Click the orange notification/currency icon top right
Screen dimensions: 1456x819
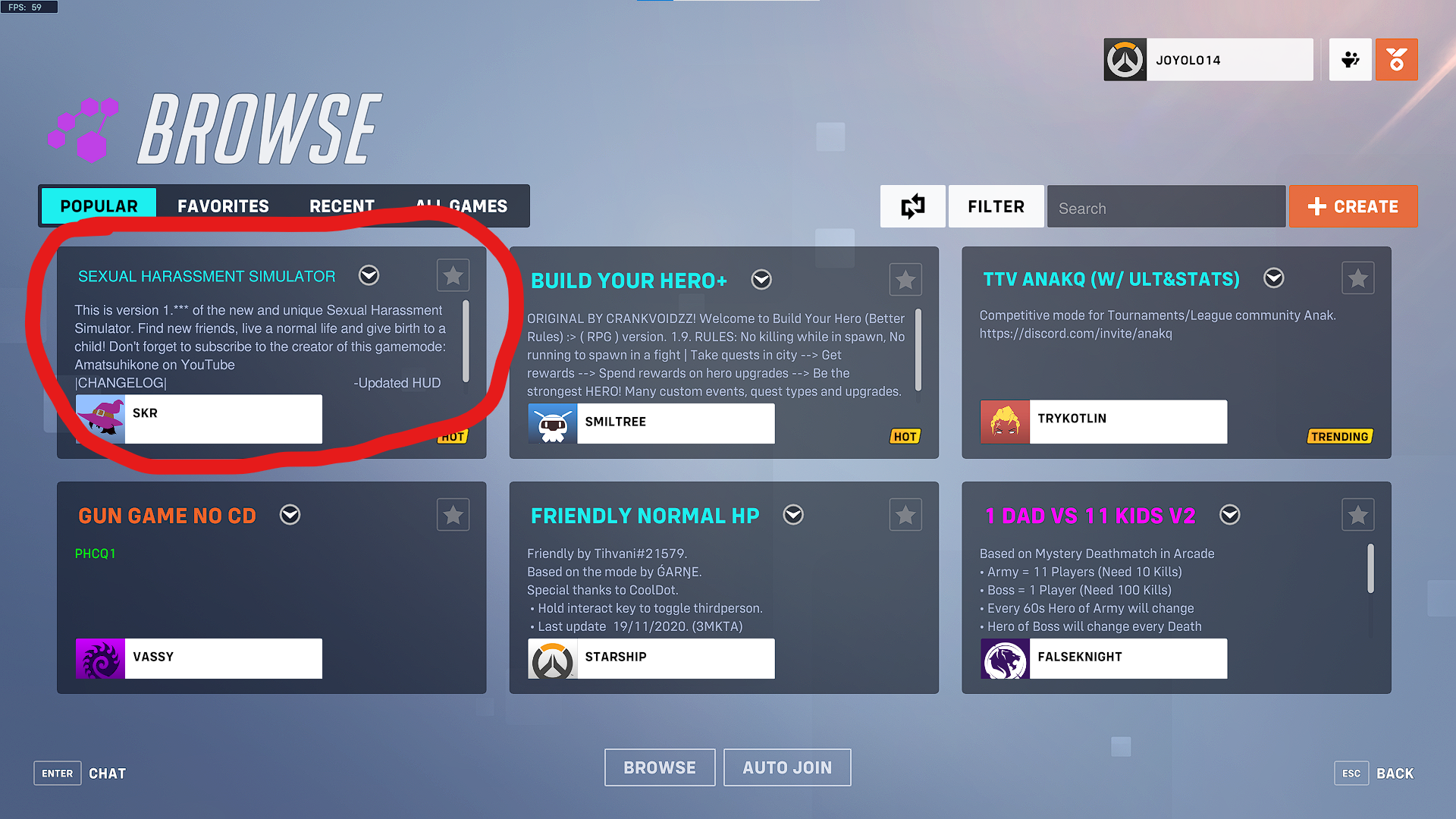(1397, 60)
